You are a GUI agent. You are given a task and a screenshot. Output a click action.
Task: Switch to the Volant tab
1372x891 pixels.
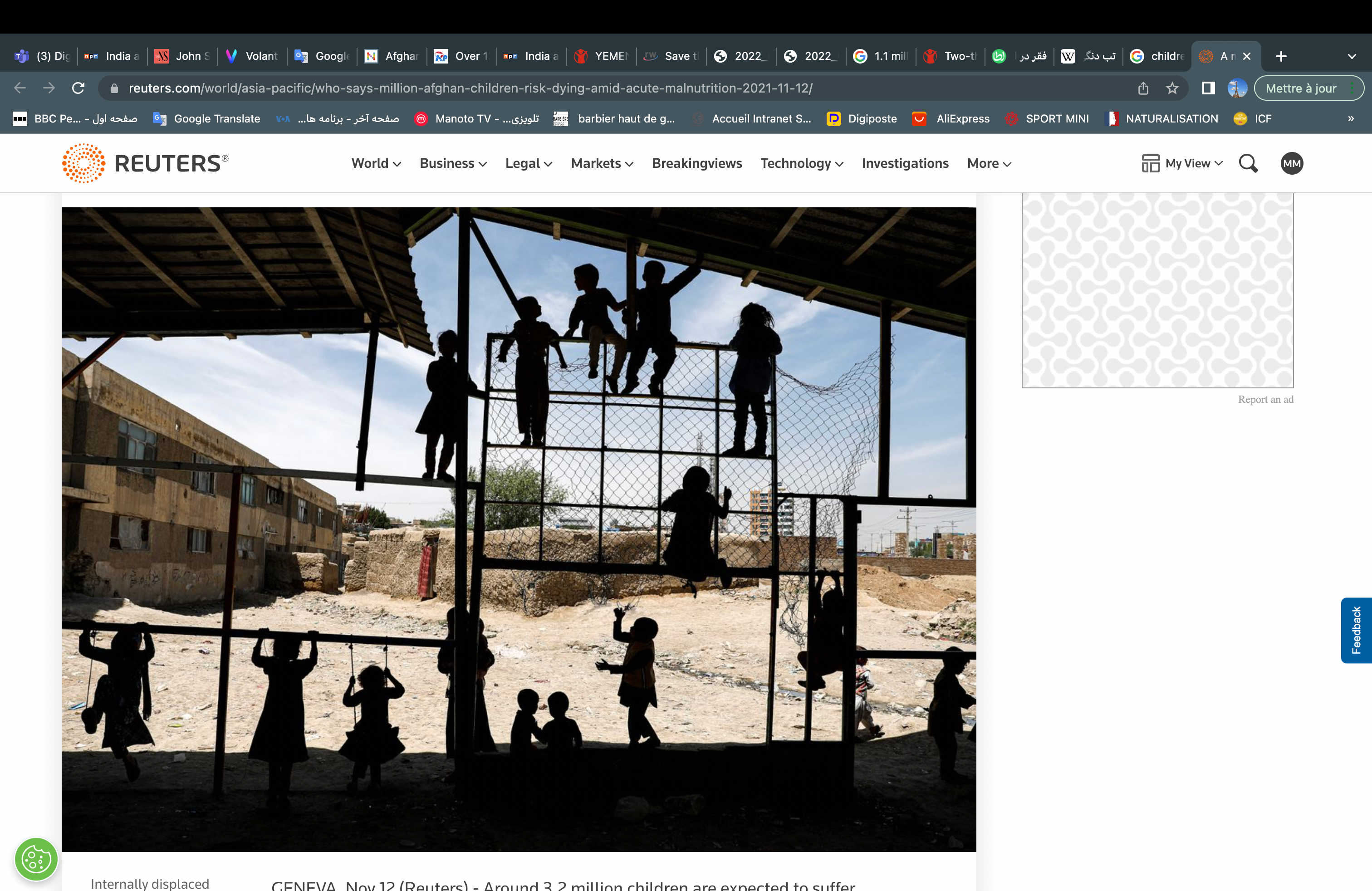click(253, 56)
